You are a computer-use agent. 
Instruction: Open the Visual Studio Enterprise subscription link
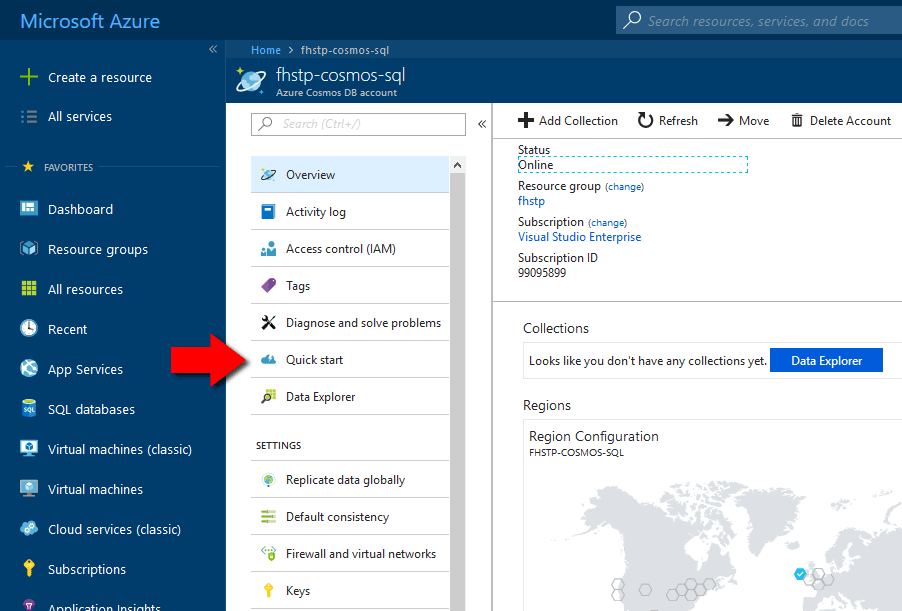579,237
